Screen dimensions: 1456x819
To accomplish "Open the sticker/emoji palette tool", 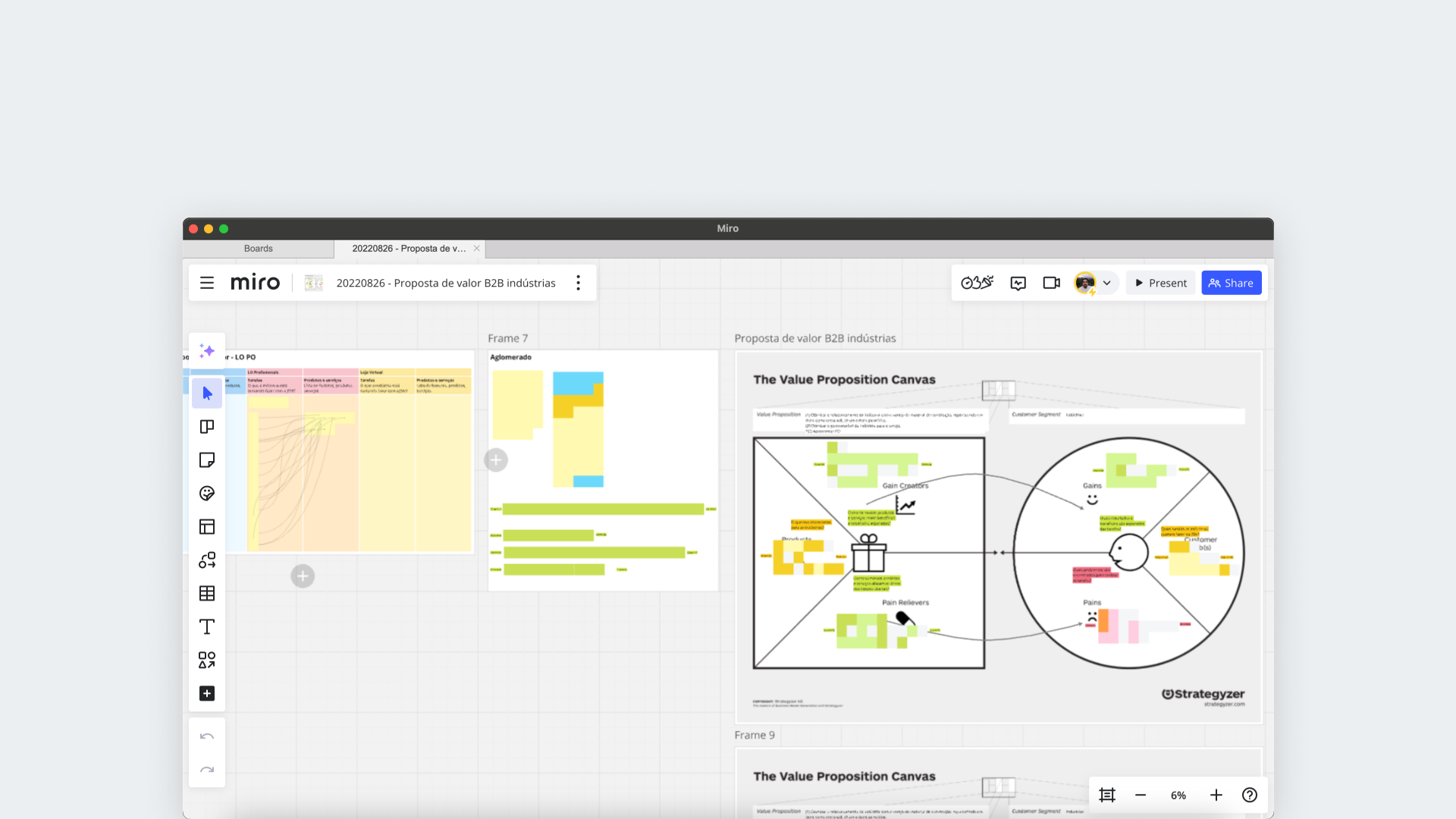I will [207, 494].
